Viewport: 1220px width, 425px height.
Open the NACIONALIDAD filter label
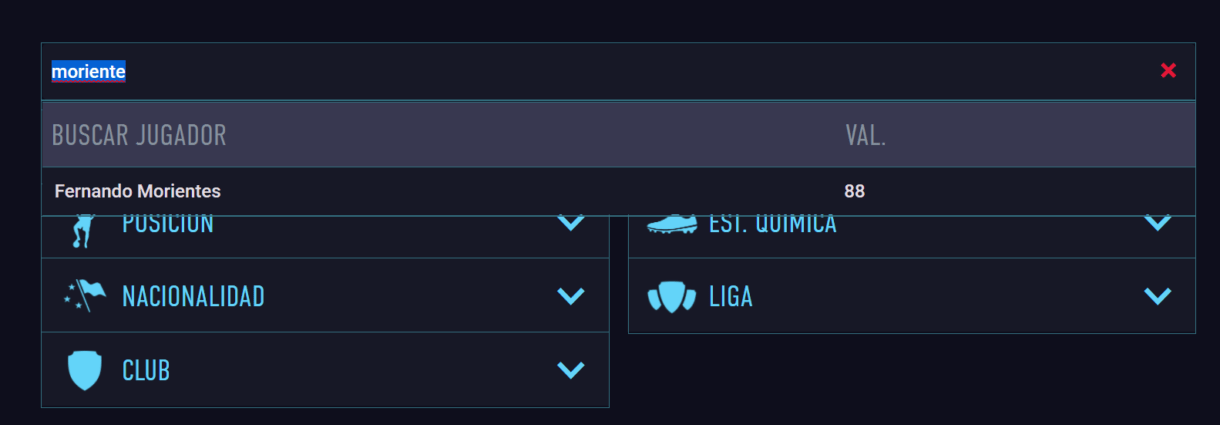193,296
